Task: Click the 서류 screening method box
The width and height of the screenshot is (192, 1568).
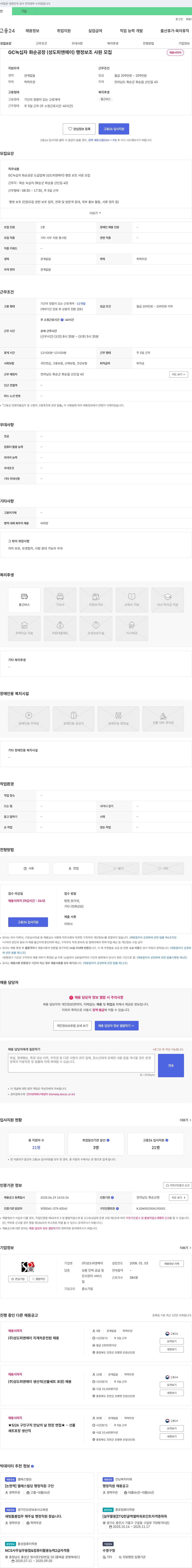Action: [29, 869]
